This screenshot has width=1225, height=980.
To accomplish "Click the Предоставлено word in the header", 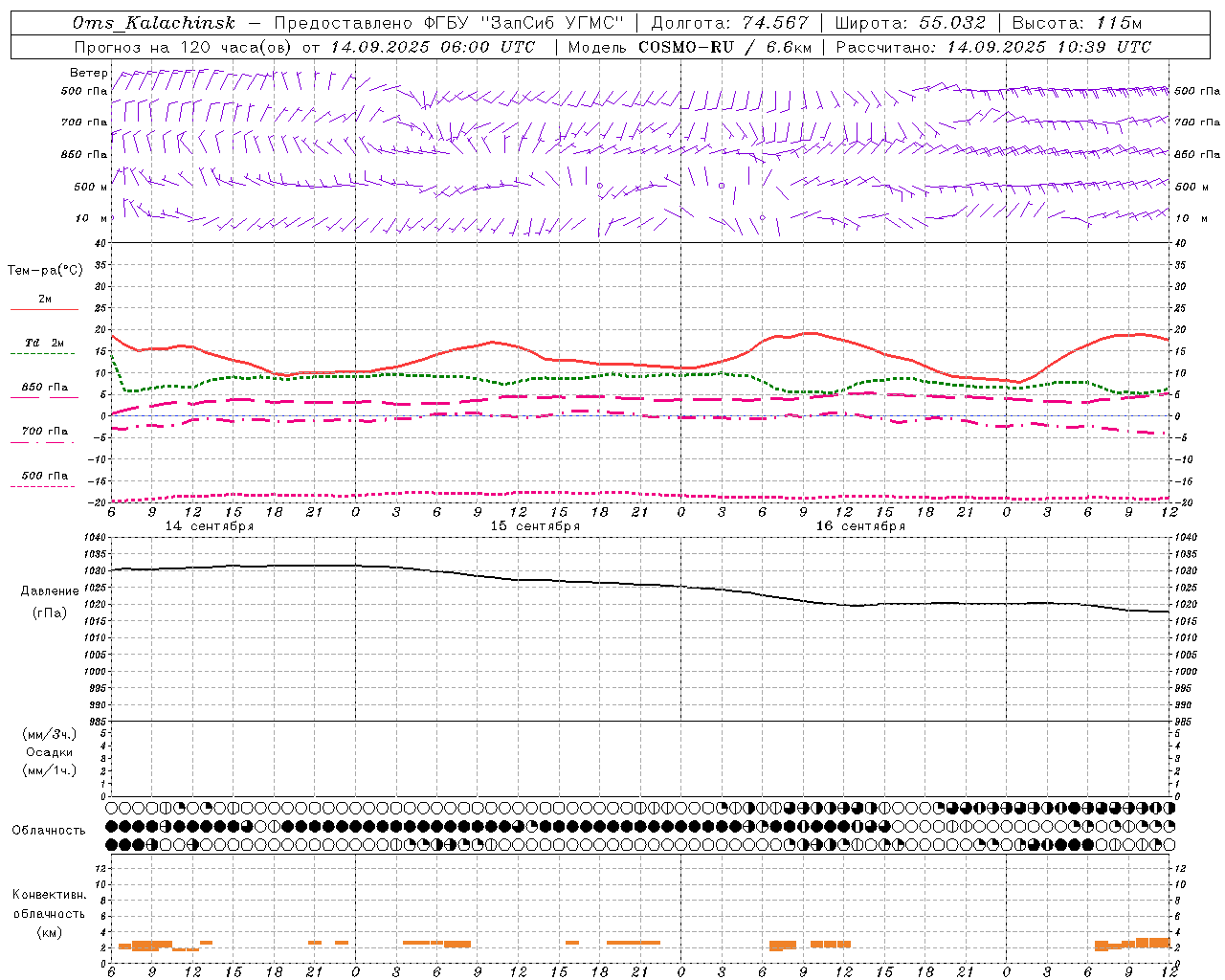I will click(344, 23).
